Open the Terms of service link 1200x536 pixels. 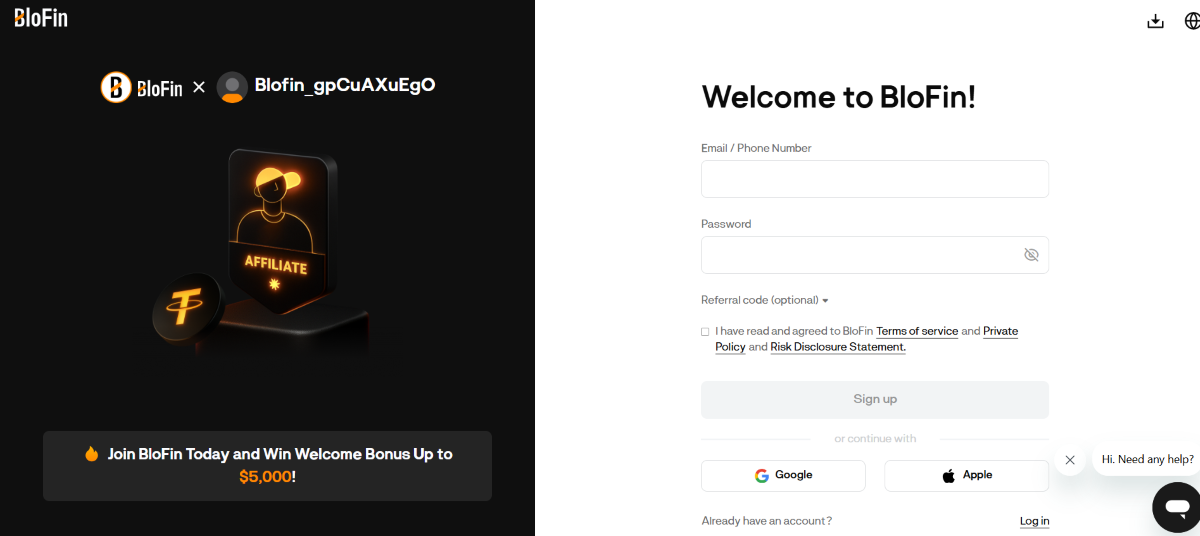(x=917, y=331)
